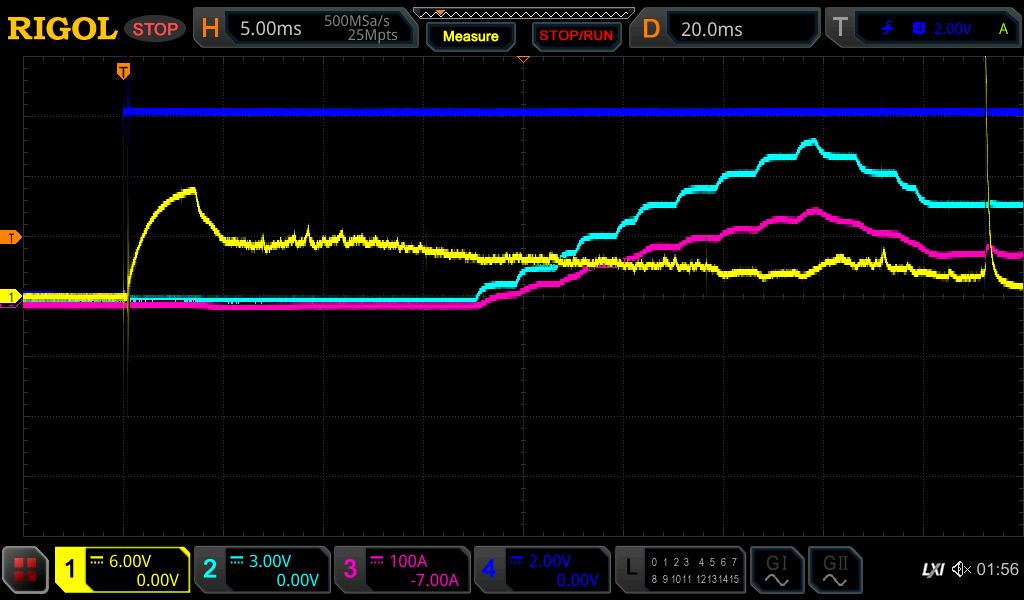Toggle channel 2 with 3.00V scale
The image size is (1024, 600).
(262, 570)
